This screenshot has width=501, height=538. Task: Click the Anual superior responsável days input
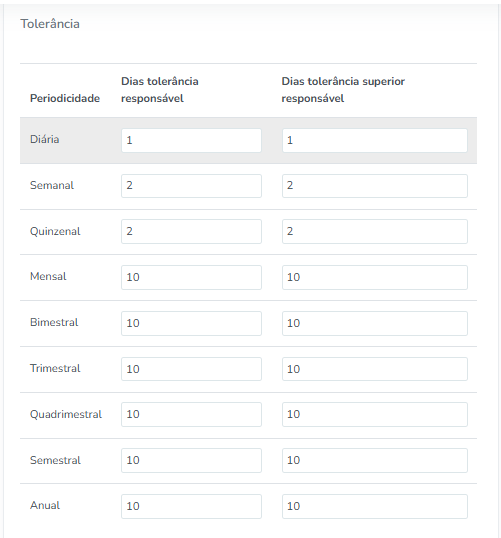coord(375,506)
